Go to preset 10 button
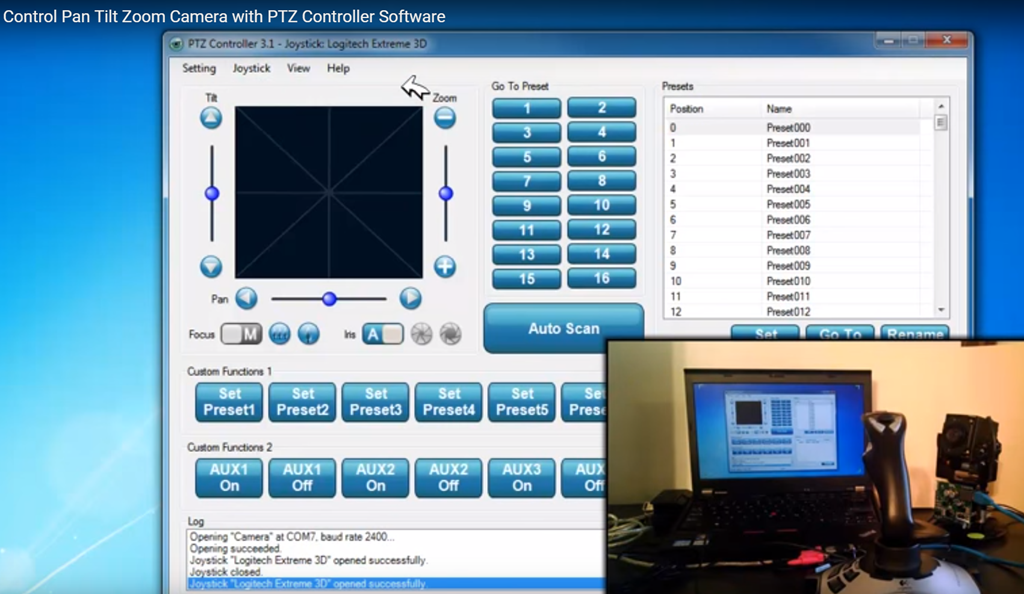This screenshot has width=1024, height=594. [x=601, y=206]
